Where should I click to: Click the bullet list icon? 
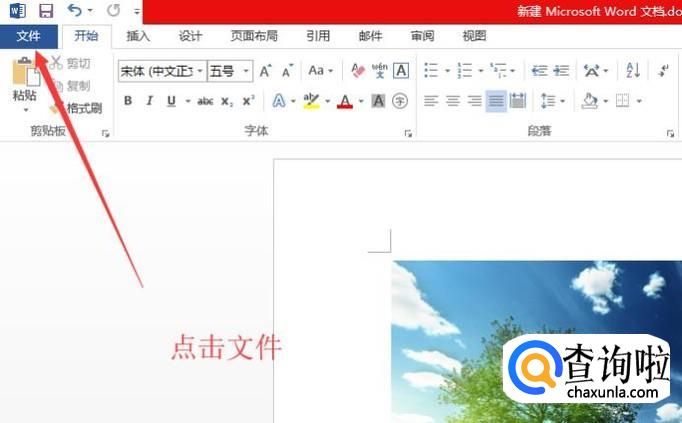(x=430, y=71)
